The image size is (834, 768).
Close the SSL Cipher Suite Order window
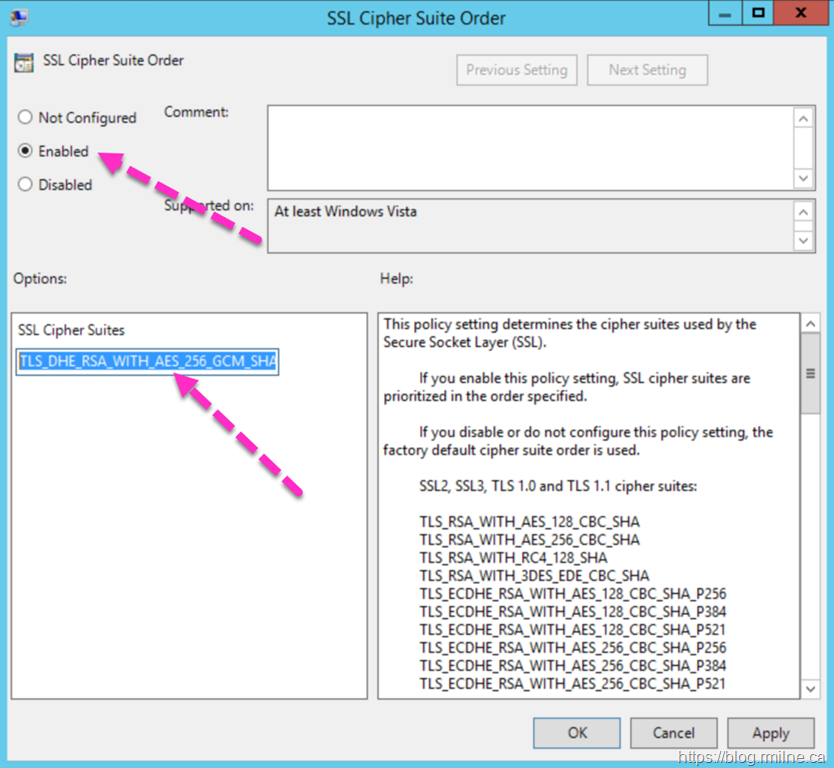pyautogui.click(x=801, y=14)
